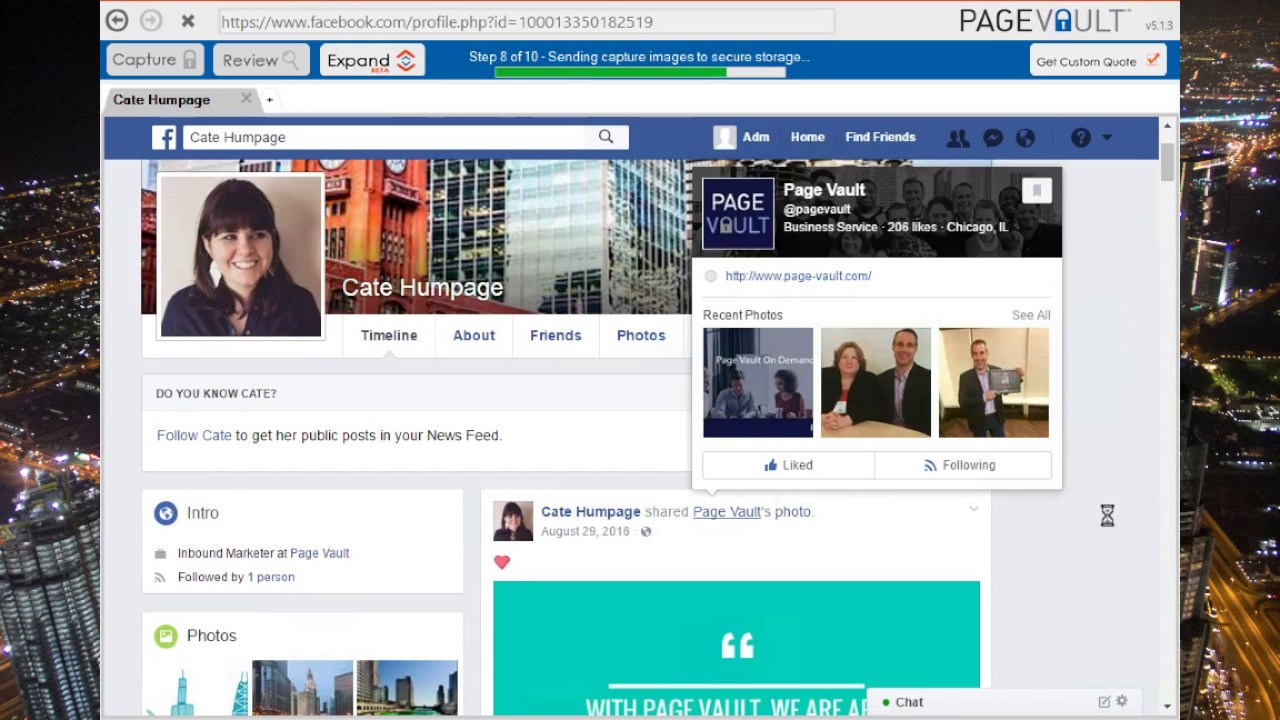The image size is (1280, 720).
Task: Open the notifications globe icon
Action: (1025, 138)
